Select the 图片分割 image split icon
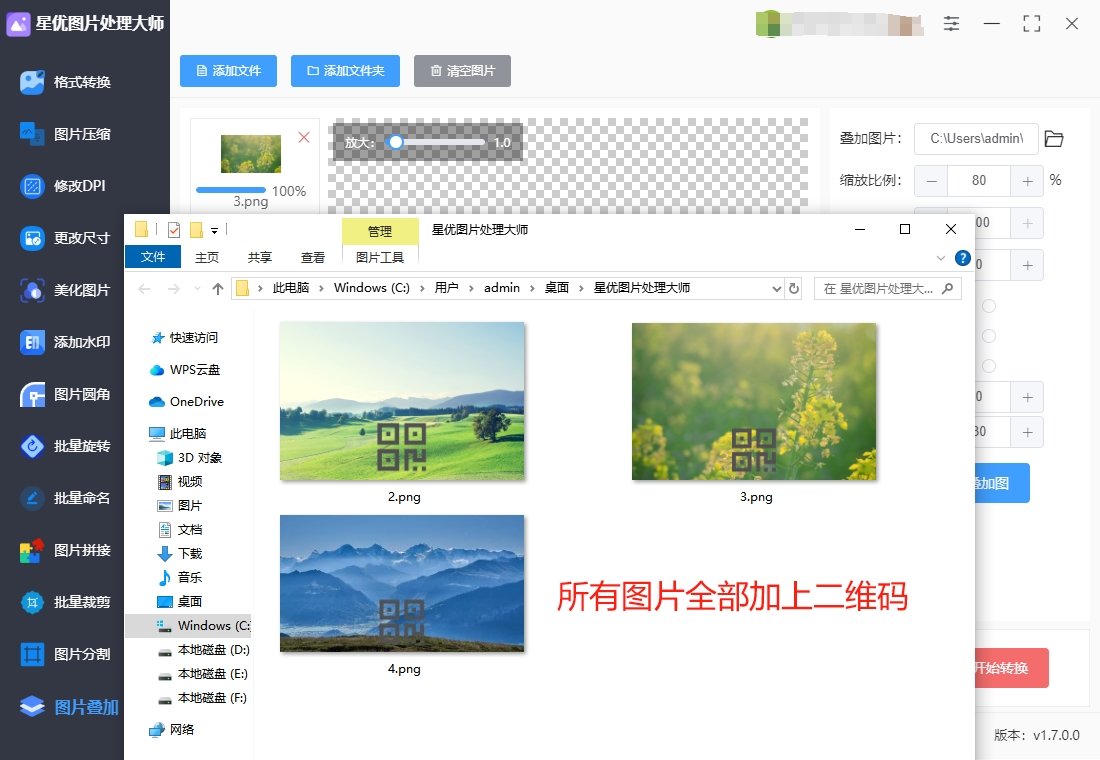1100x760 pixels. (32, 654)
